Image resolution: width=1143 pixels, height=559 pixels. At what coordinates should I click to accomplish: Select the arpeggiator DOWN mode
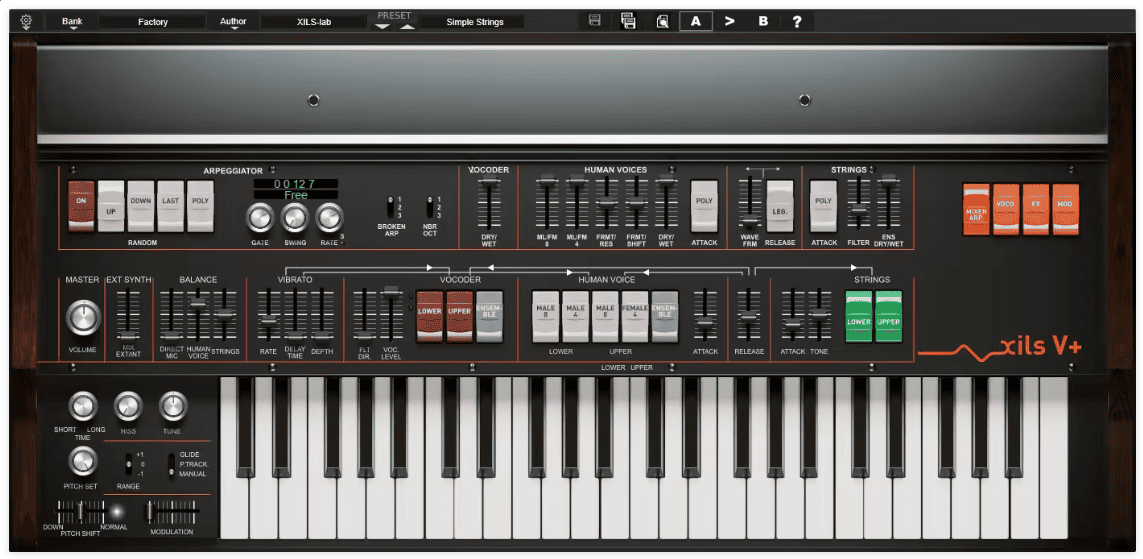point(141,206)
